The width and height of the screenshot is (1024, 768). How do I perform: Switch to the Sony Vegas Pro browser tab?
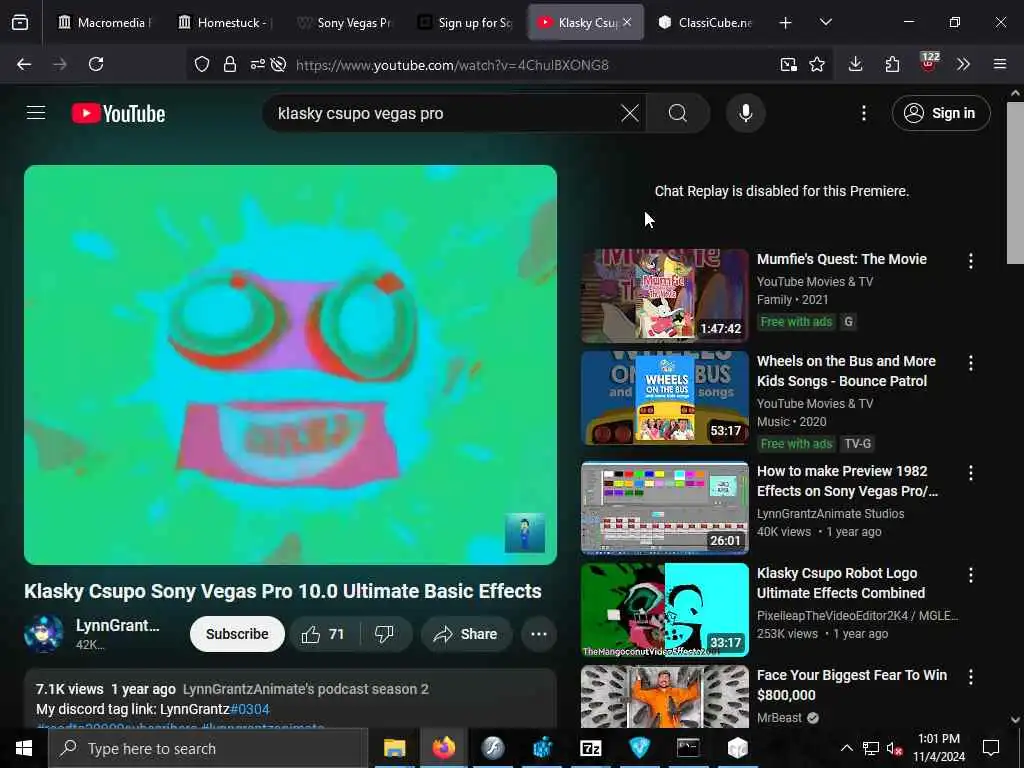[344, 22]
